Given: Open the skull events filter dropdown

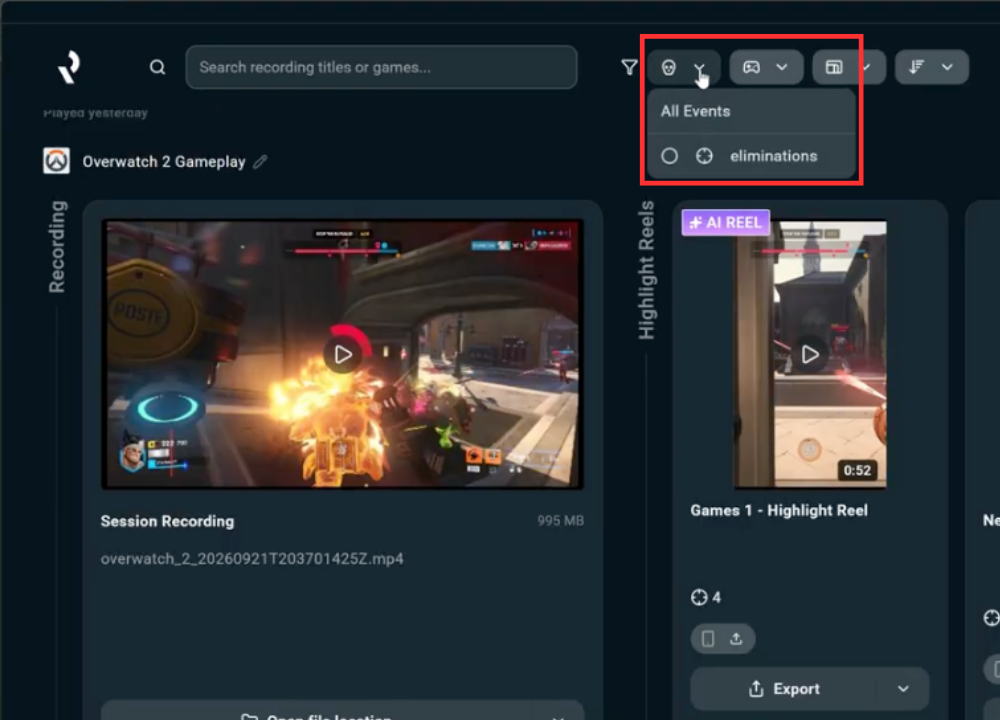Looking at the screenshot, I should [684, 67].
